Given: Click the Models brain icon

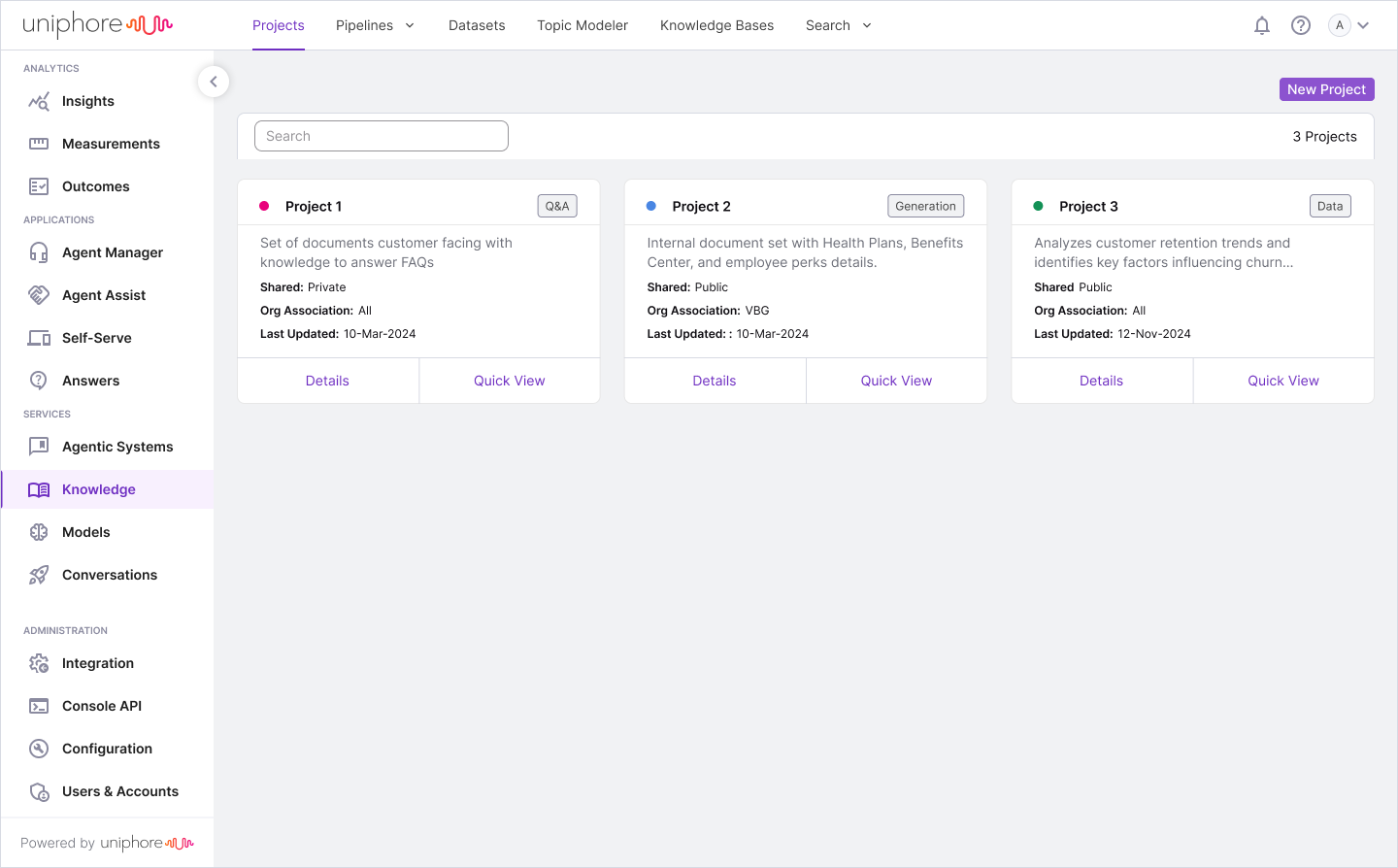Looking at the screenshot, I should coord(39,532).
